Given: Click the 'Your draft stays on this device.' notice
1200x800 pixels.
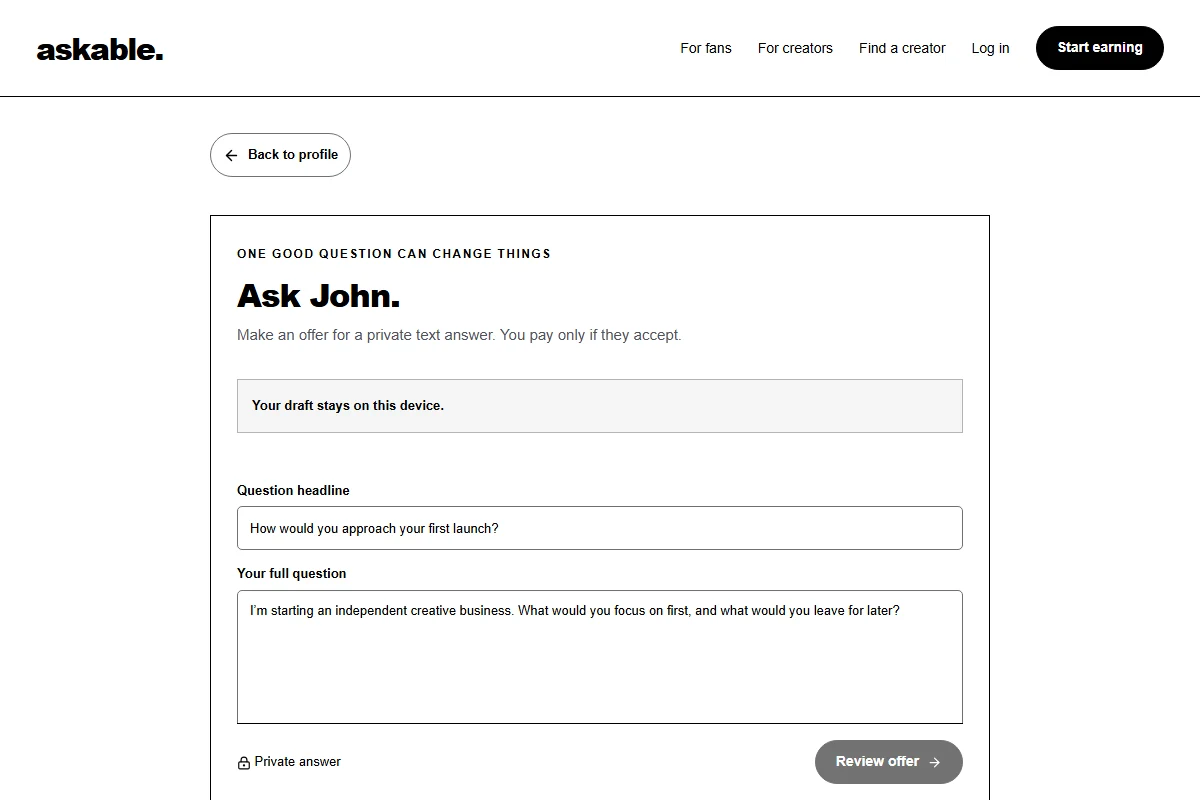Looking at the screenshot, I should tap(600, 406).
